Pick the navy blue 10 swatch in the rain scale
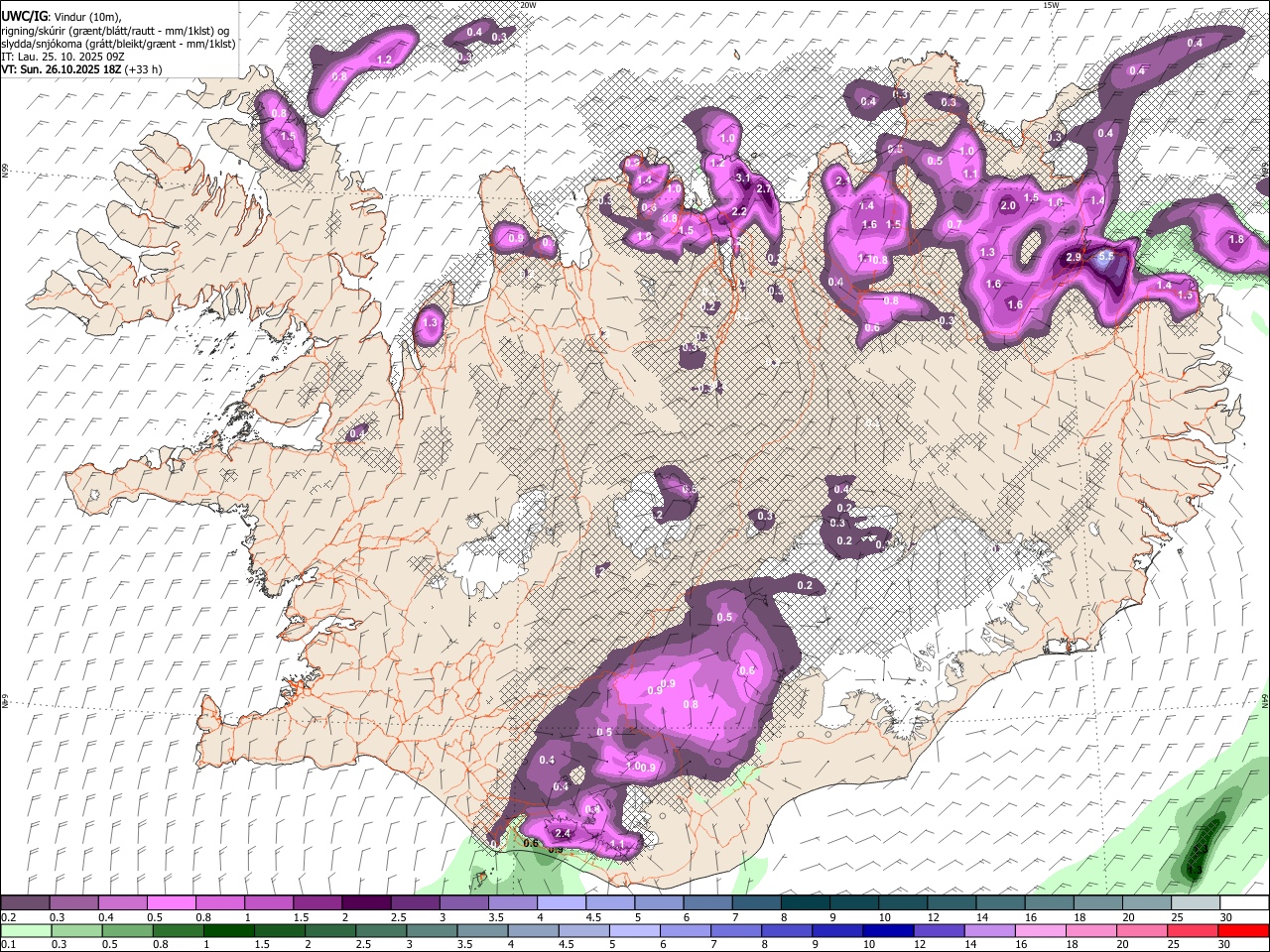The height and width of the screenshot is (952, 1270). 888,931
